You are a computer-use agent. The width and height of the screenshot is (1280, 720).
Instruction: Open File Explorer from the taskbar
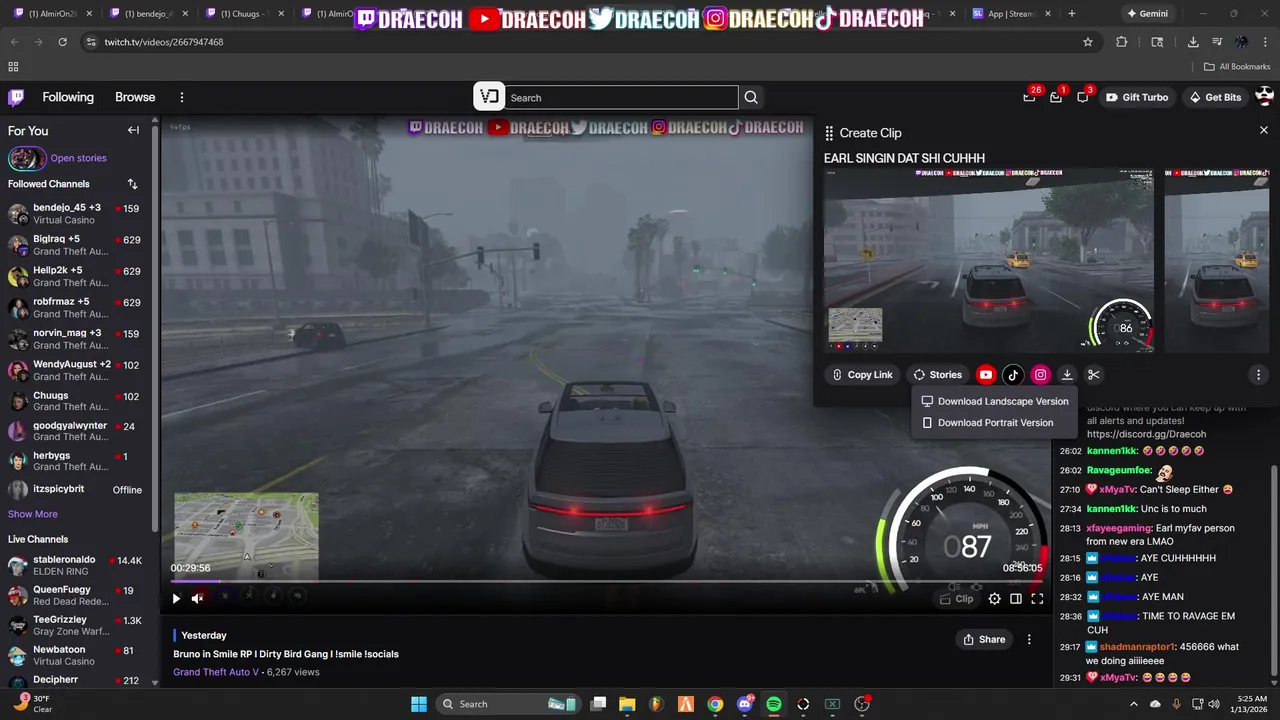(x=627, y=704)
